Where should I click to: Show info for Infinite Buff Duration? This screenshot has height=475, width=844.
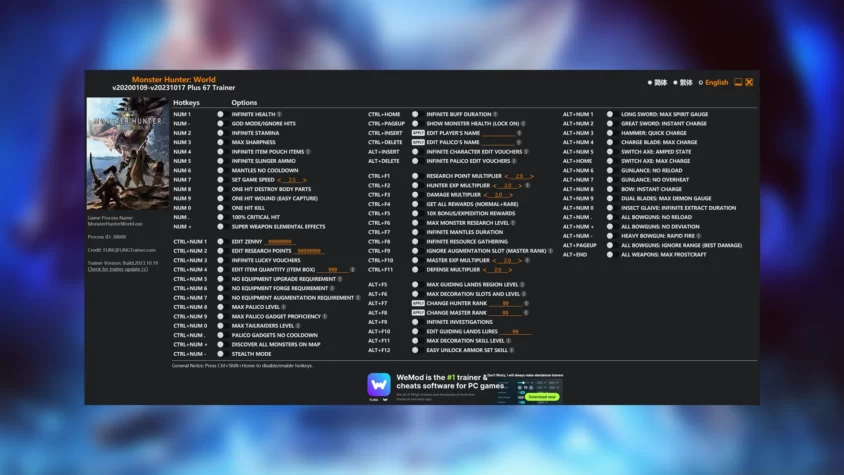[x=495, y=114]
